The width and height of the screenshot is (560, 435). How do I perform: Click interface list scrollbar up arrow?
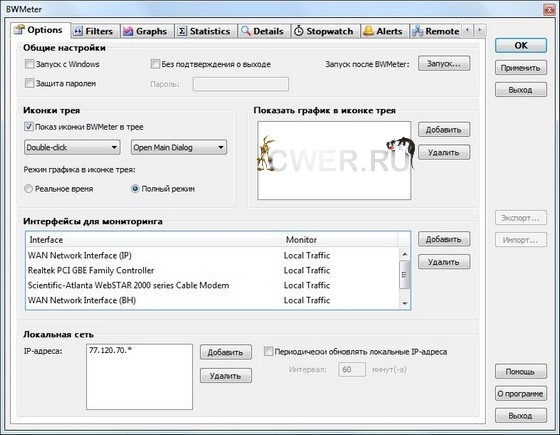(405, 254)
